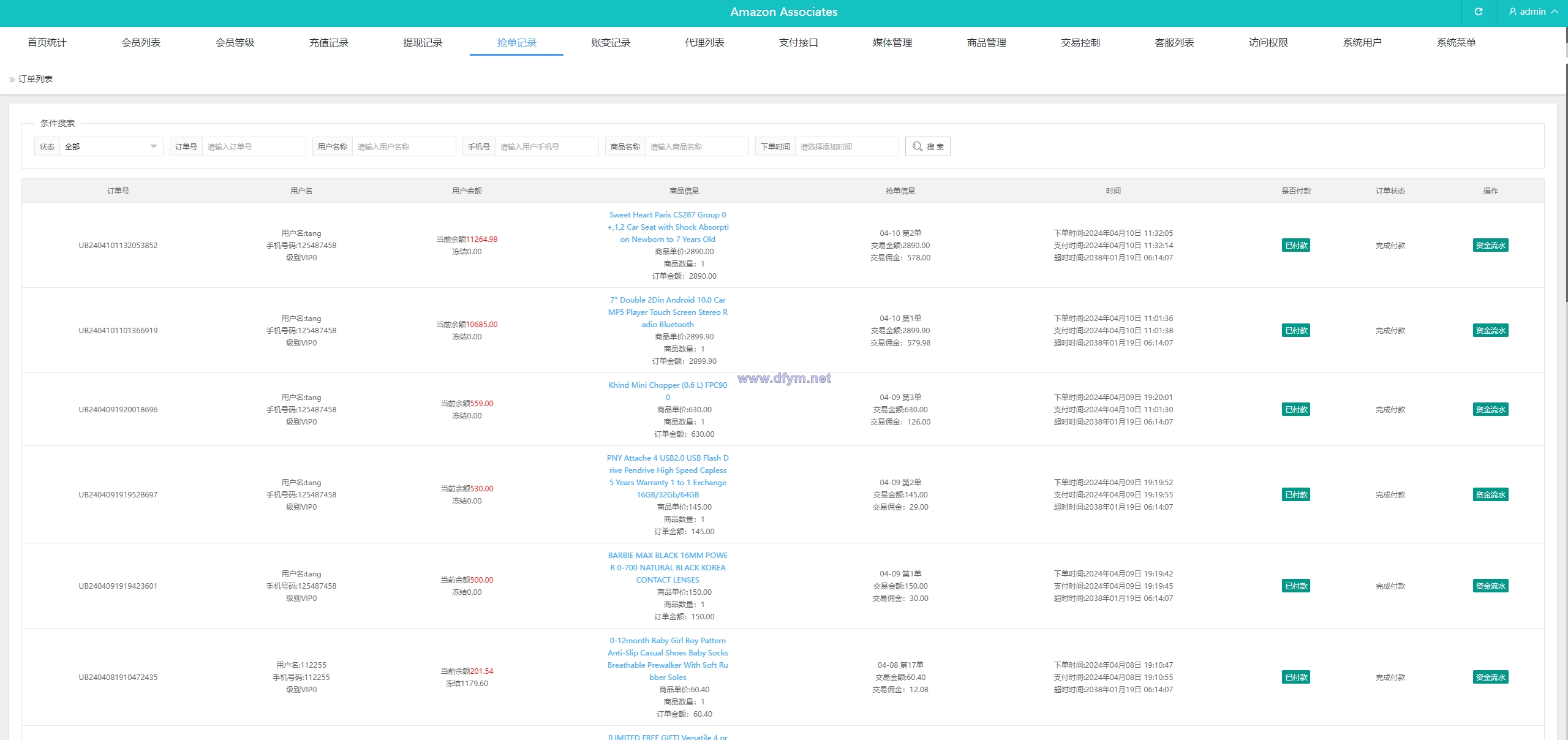This screenshot has height=740, width=1568.
Task: Focus the 手机号 input field
Action: pos(546,146)
